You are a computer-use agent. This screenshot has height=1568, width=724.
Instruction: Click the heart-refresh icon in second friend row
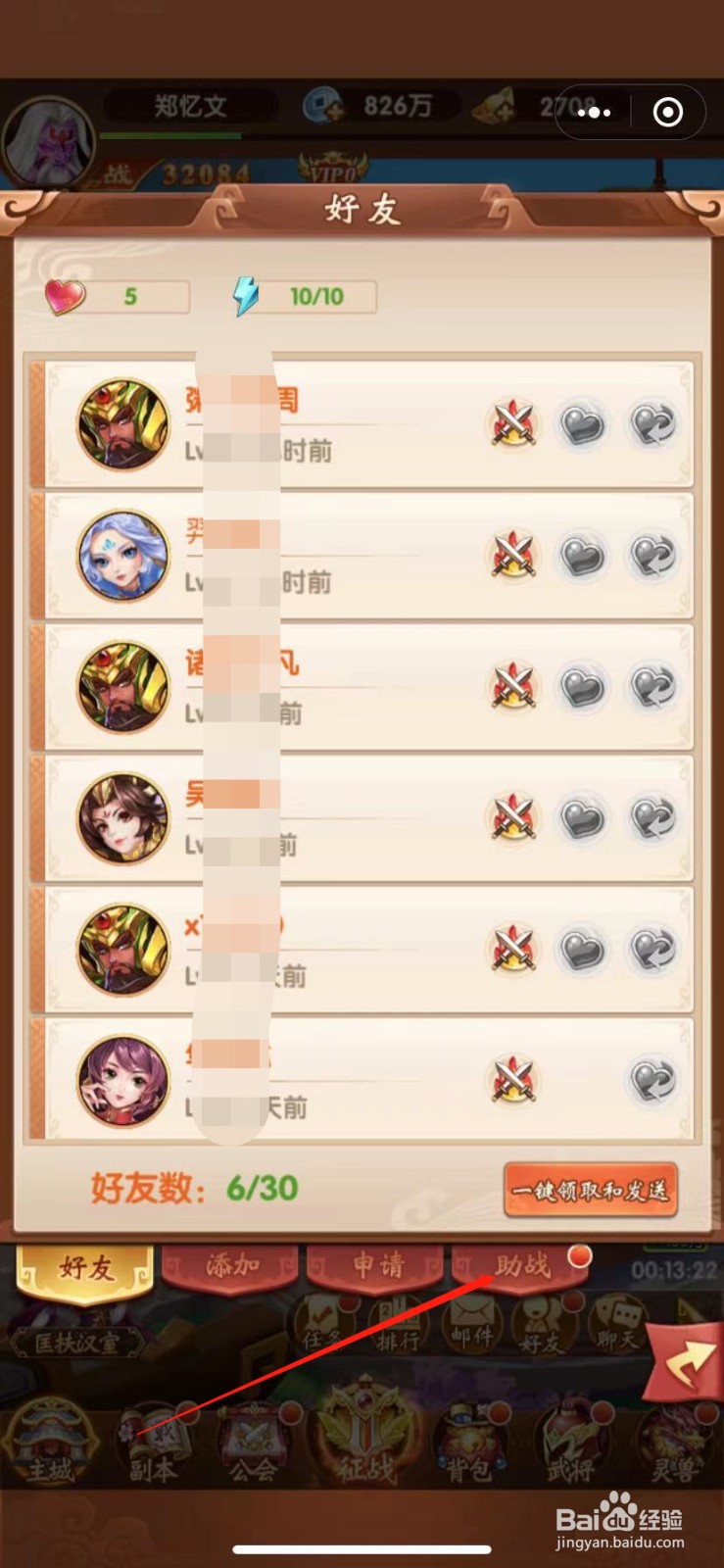653,557
